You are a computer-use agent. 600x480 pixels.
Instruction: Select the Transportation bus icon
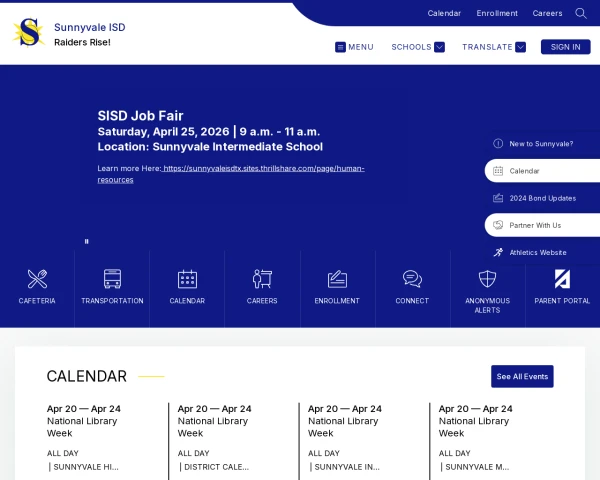[x=112, y=279]
